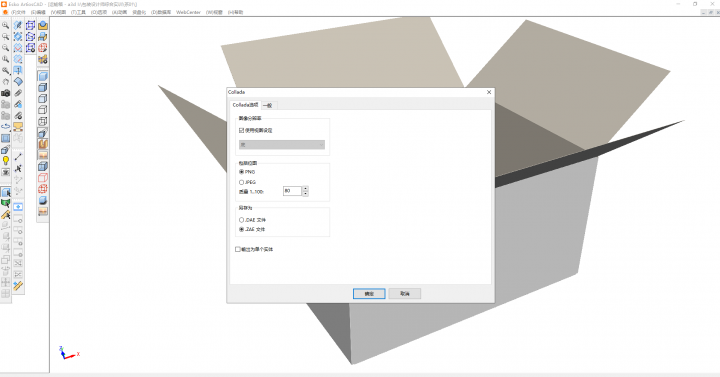Image resolution: width=720 pixels, height=377 pixels.
Task: Click the blue rotate arrows icon
Action: click(6, 126)
